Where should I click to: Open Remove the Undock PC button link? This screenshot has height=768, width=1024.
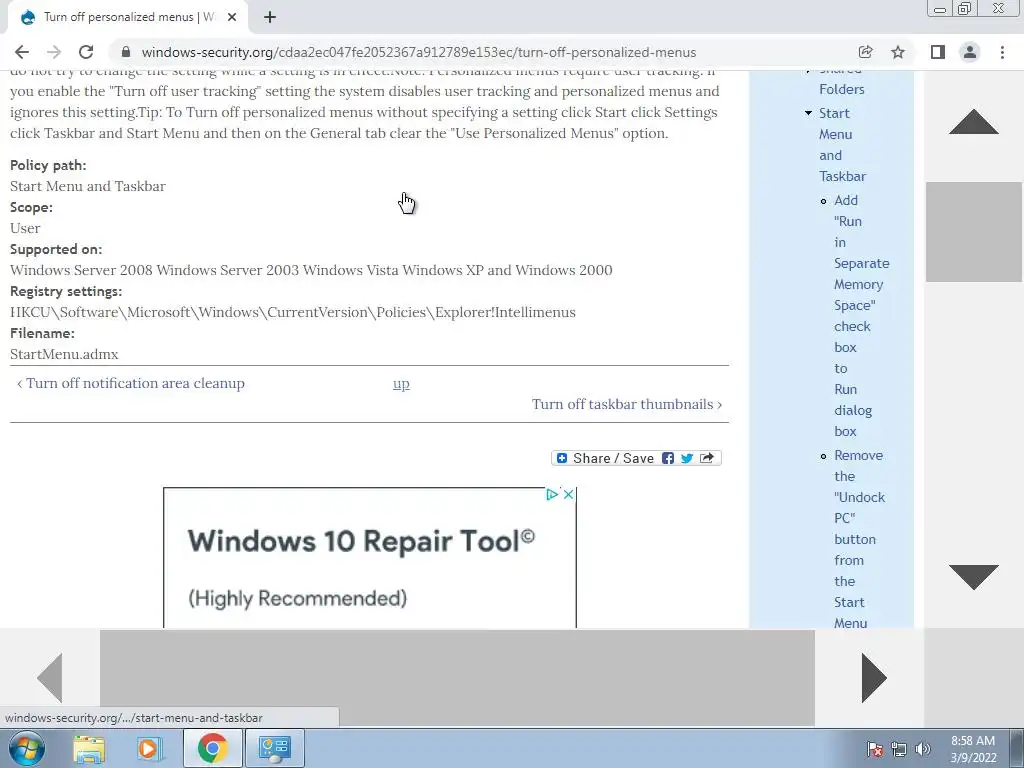coord(859,539)
